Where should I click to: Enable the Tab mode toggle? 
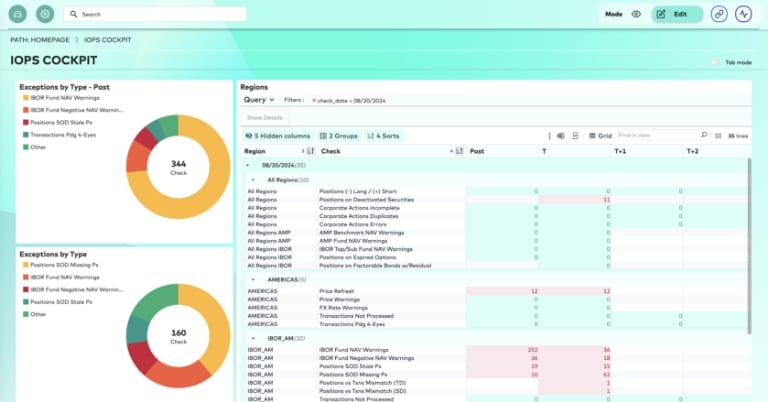[x=716, y=62]
